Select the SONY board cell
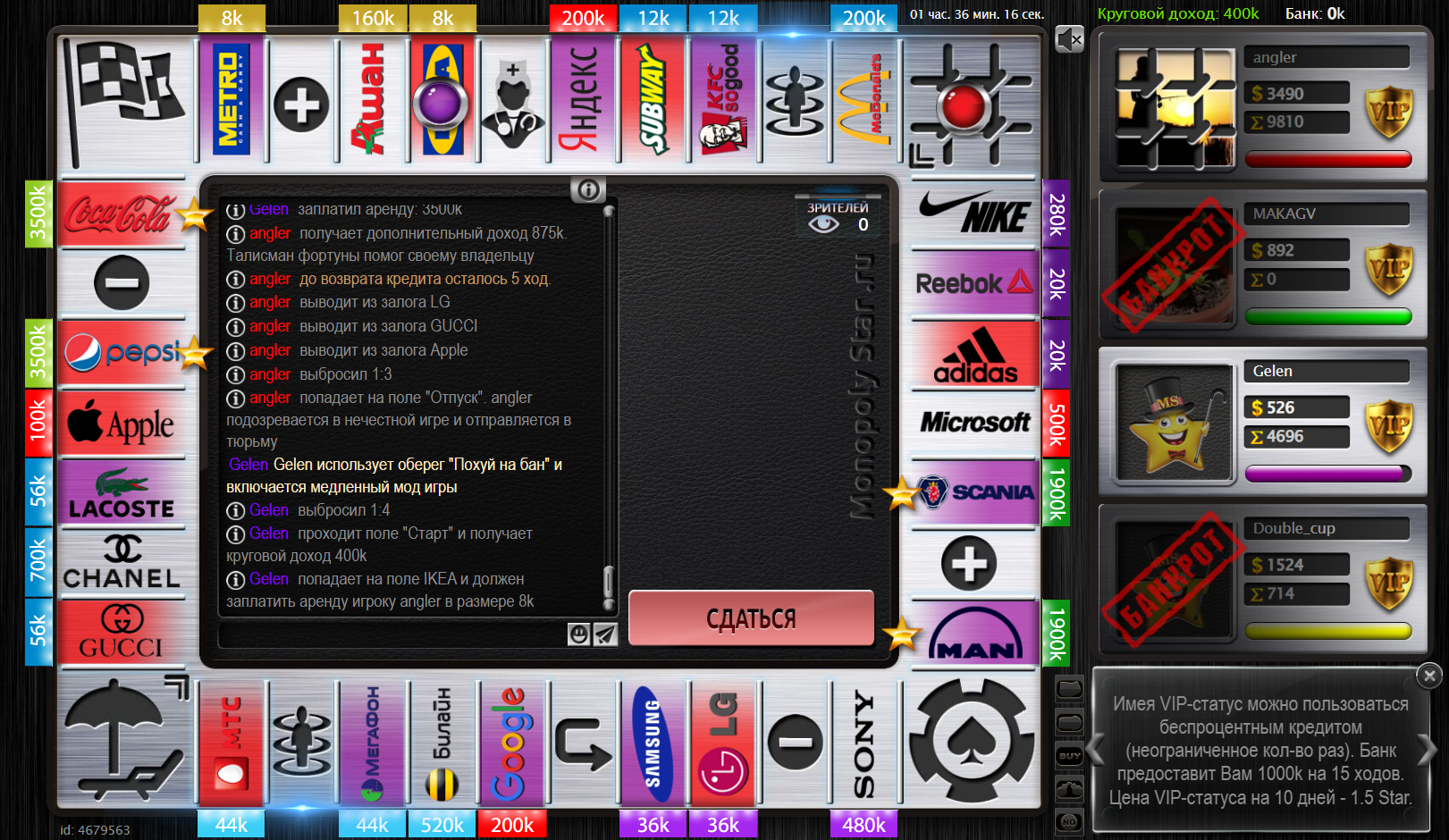1449x840 pixels. coord(864,743)
